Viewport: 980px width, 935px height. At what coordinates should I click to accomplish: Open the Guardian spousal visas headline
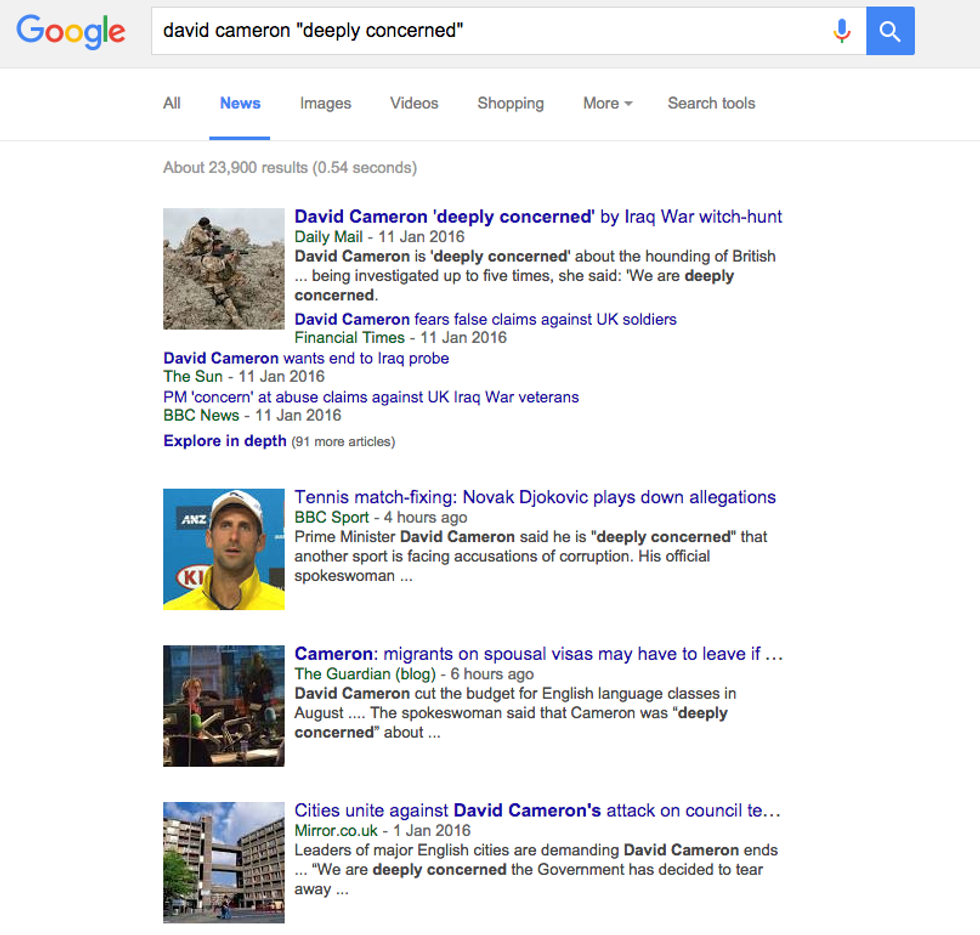(539, 654)
